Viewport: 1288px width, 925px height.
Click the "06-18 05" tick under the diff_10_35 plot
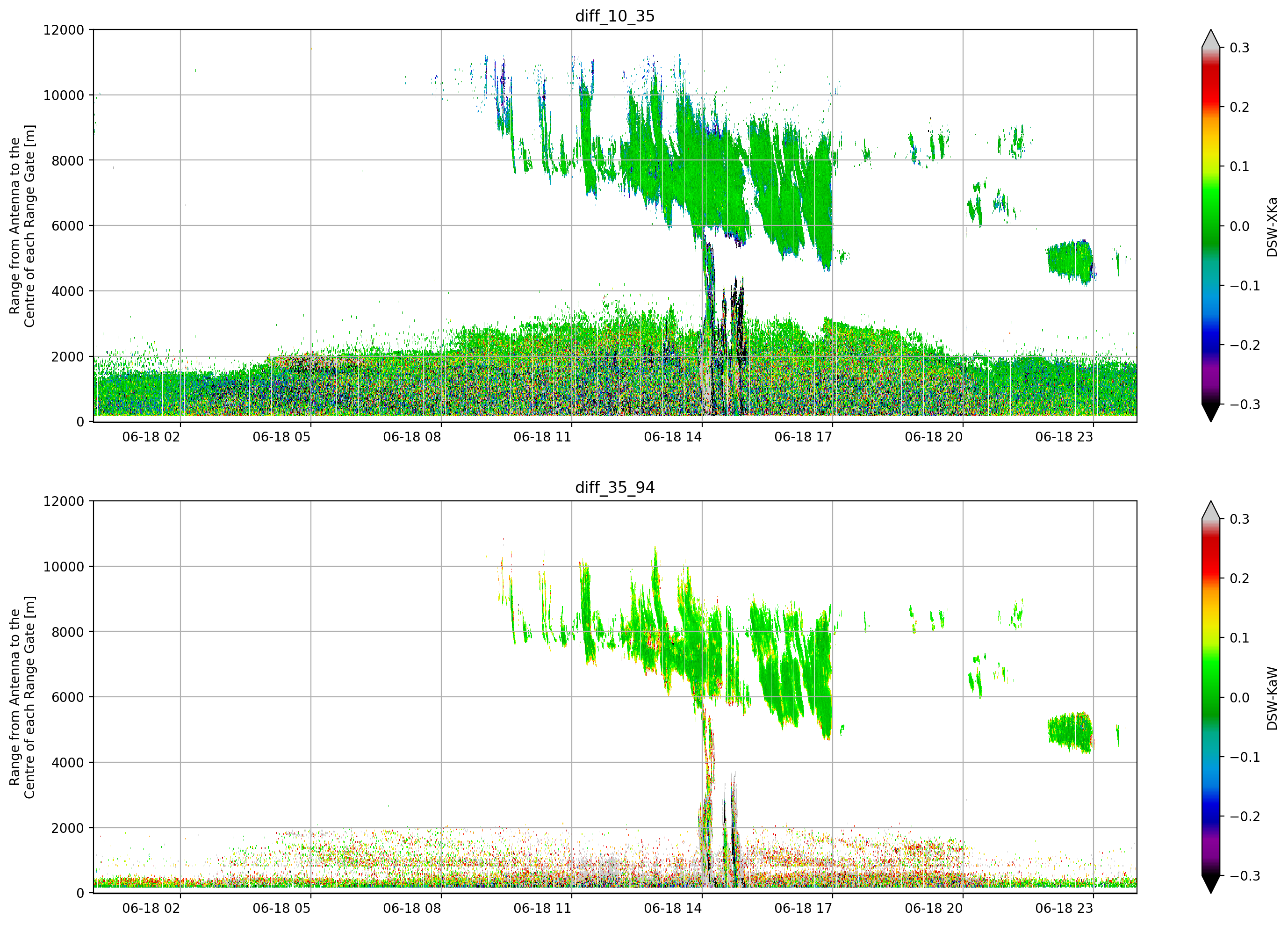click(282, 437)
